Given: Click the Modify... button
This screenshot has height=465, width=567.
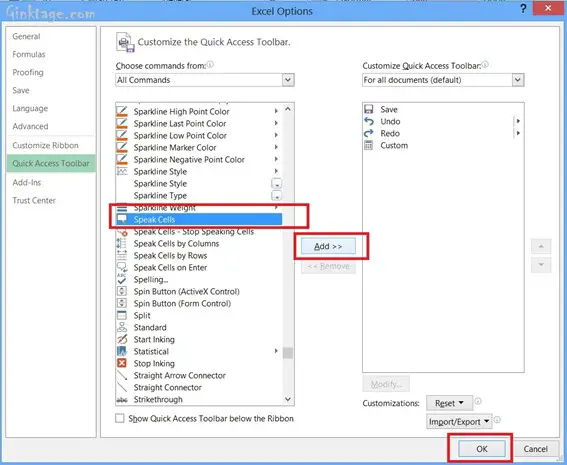Looking at the screenshot, I should pos(386,384).
